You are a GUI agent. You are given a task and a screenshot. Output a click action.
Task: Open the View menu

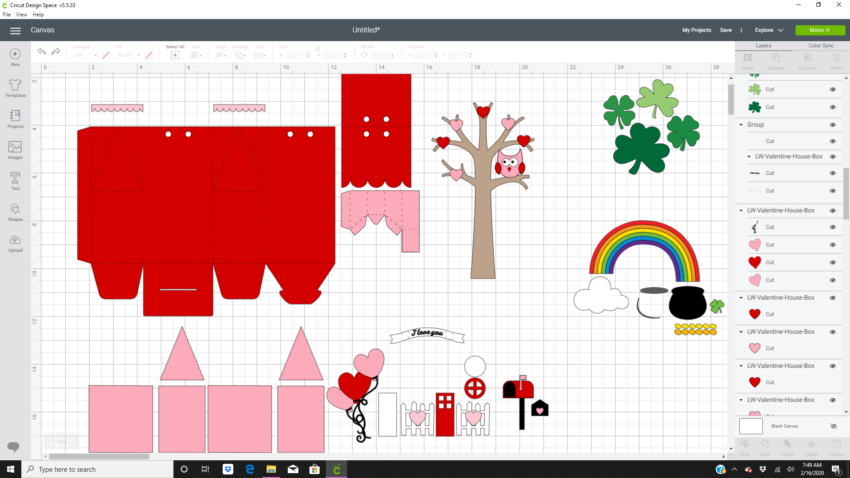click(x=23, y=15)
